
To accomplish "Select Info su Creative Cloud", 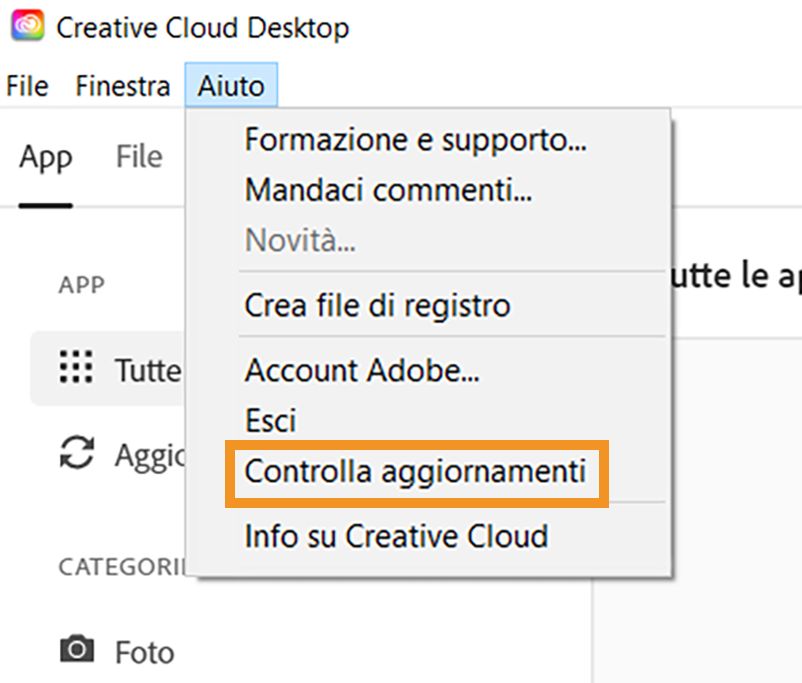I will click(x=396, y=535).
